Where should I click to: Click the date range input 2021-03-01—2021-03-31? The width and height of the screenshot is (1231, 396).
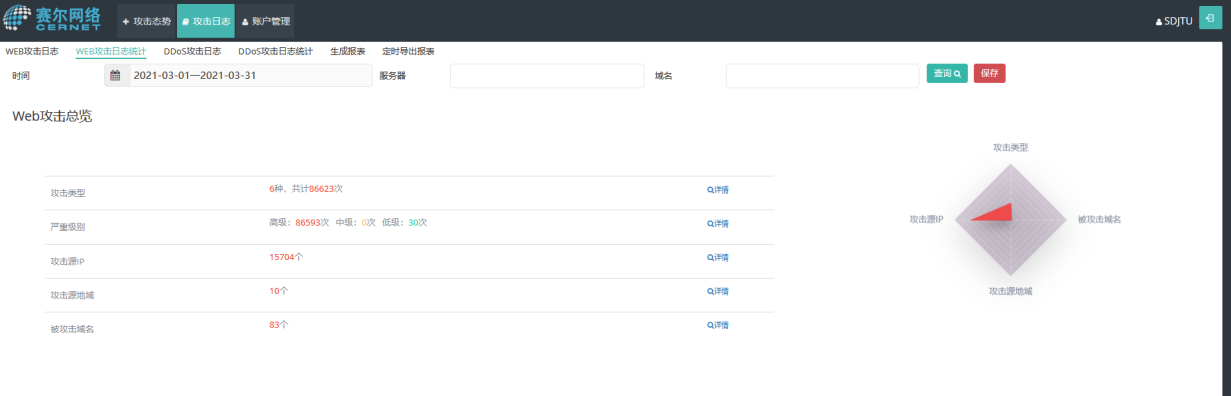(250, 75)
